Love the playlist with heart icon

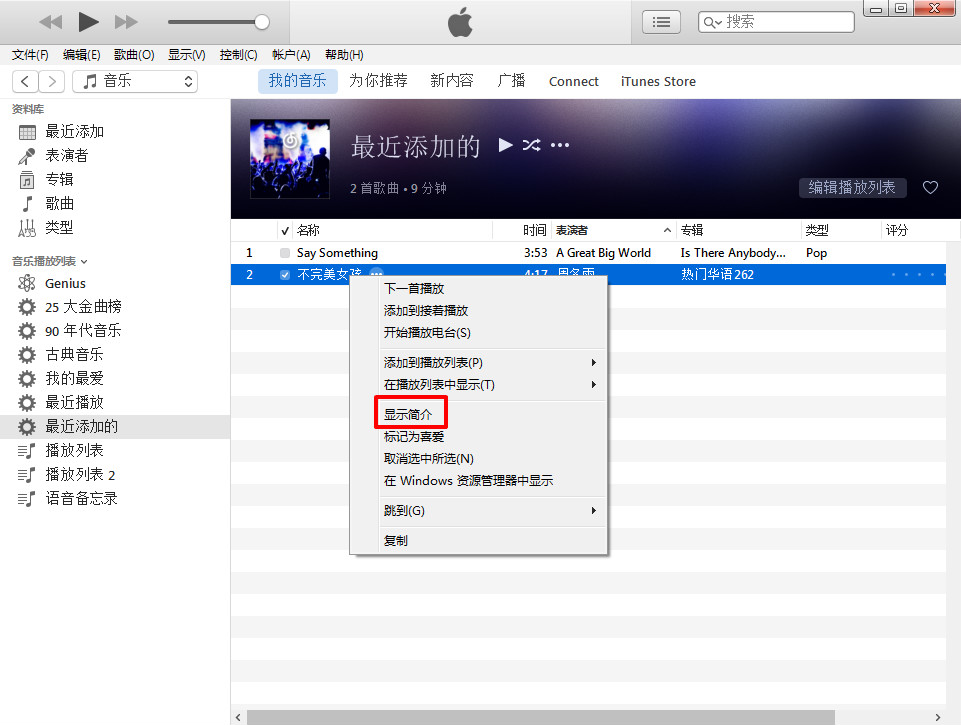[930, 188]
